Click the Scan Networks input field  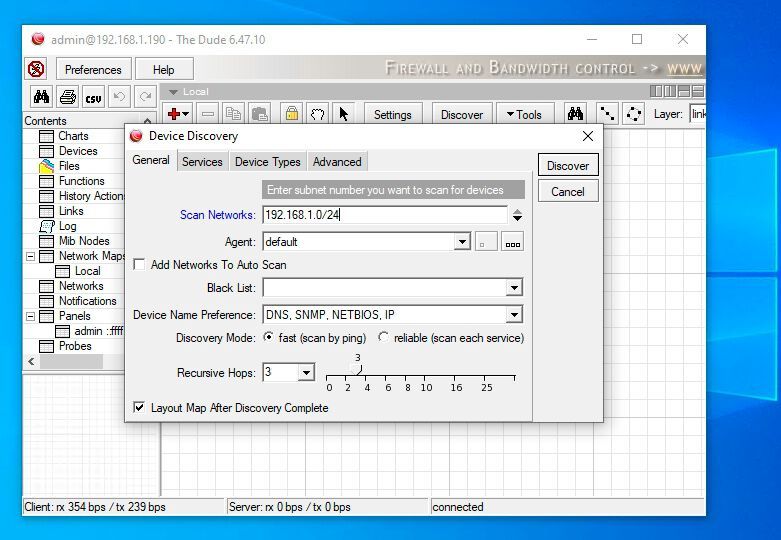point(384,215)
